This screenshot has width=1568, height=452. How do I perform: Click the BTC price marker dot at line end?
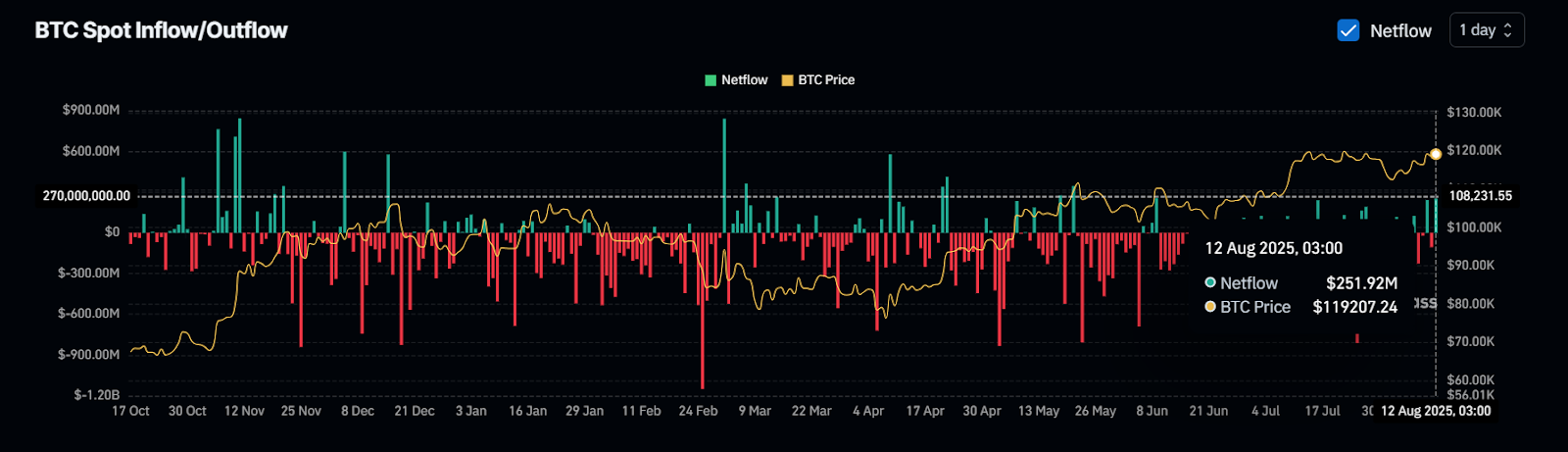point(1436,154)
